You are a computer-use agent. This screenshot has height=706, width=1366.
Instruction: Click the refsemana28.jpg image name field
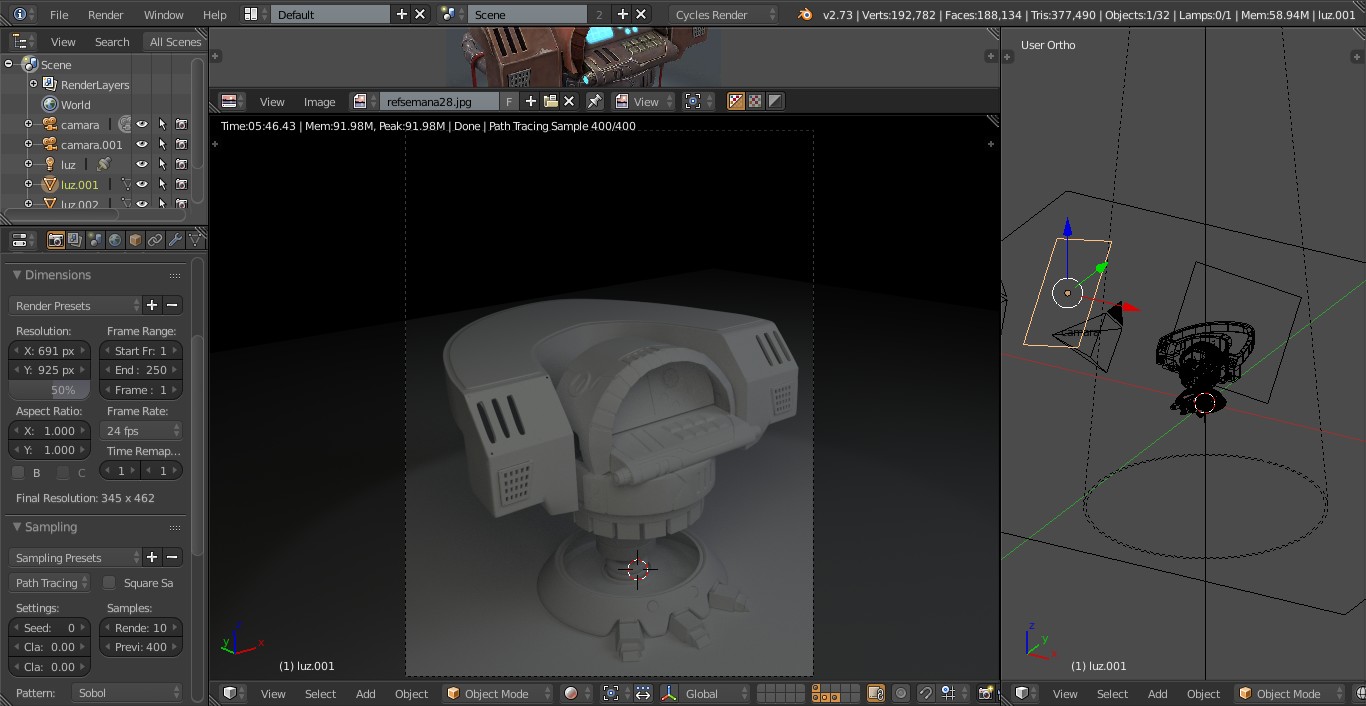[439, 101]
